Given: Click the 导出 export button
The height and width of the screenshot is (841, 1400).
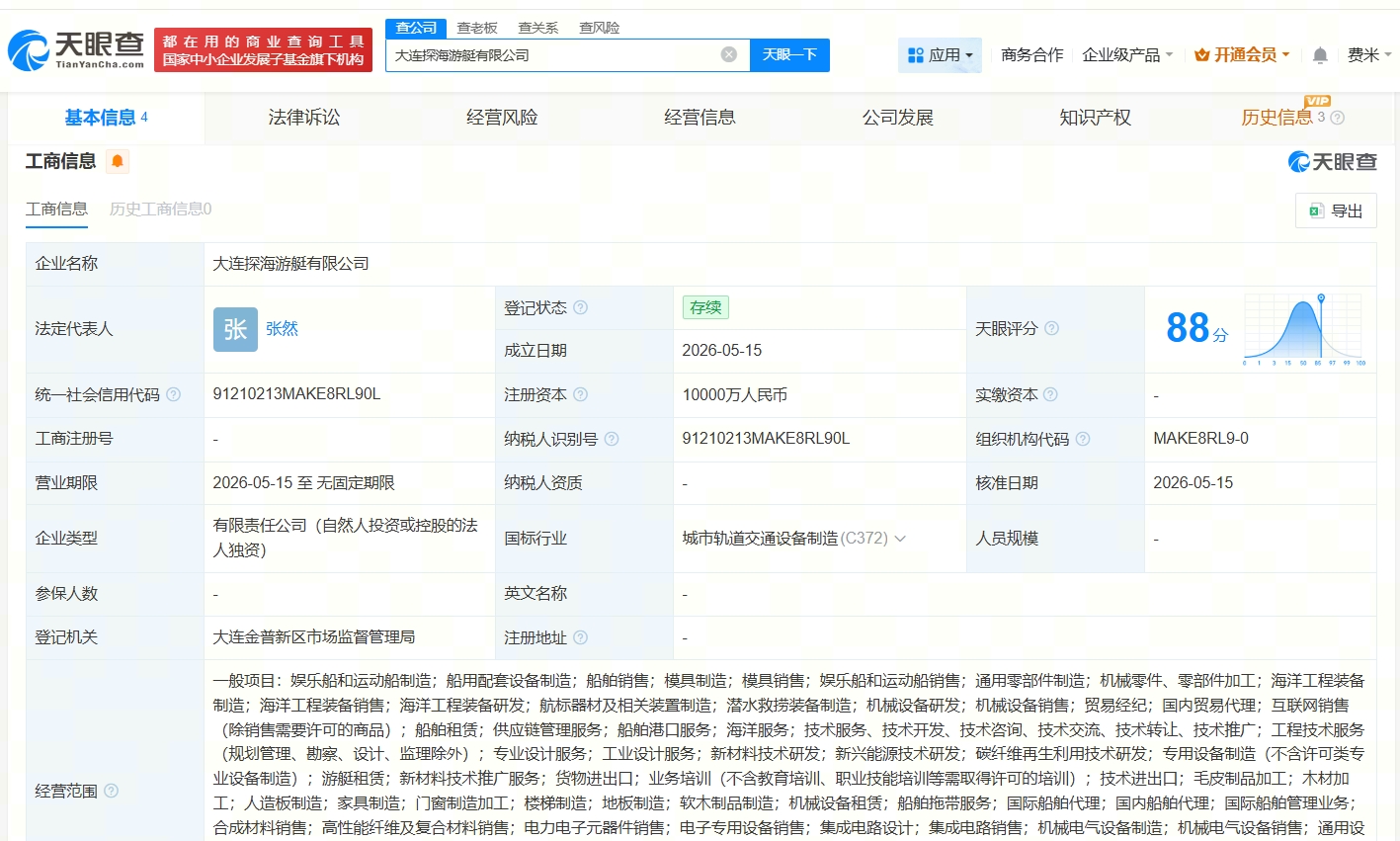Looking at the screenshot, I should pos(1336,210).
